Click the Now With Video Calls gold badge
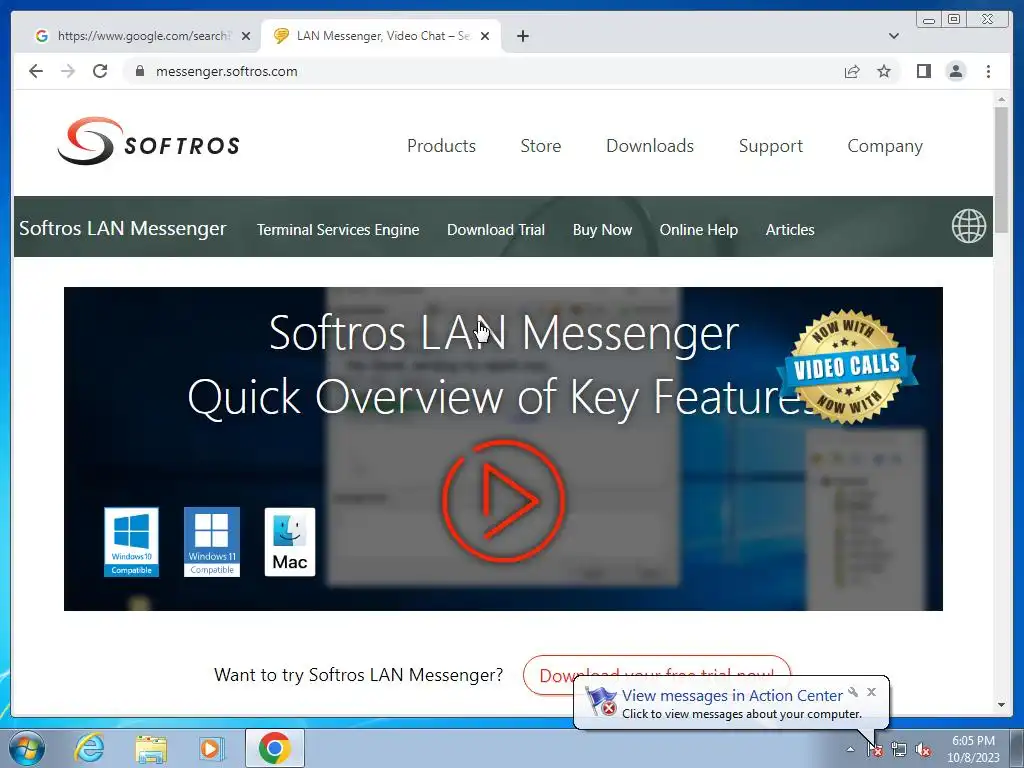Viewport: 1024px width, 768px height. click(847, 366)
